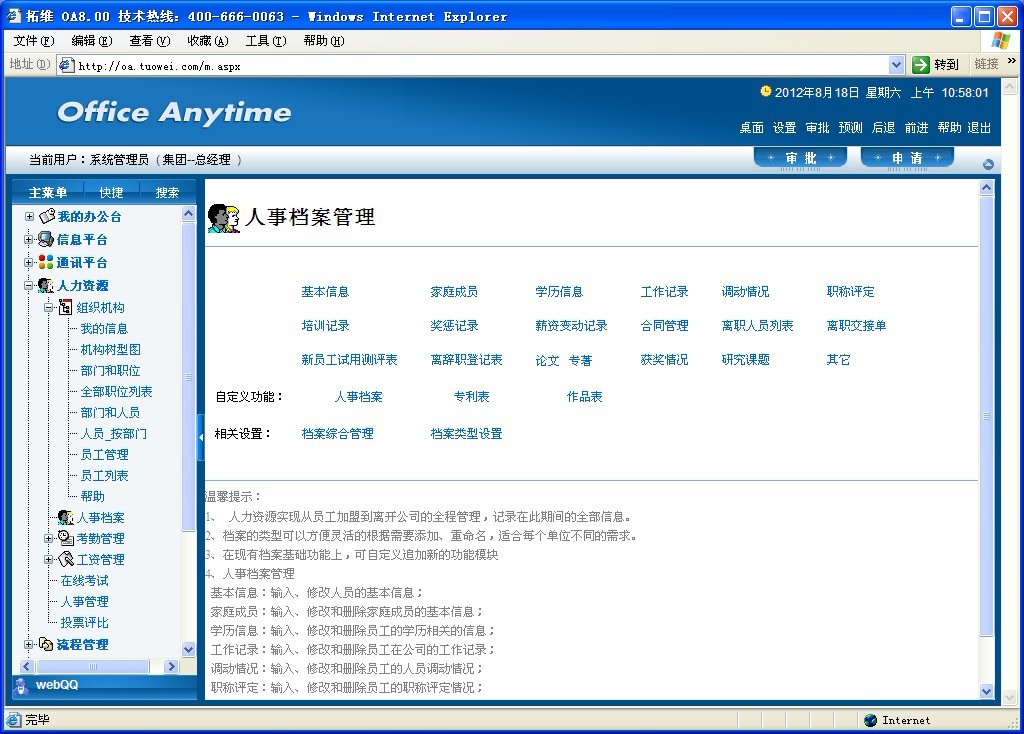The image size is (1024, 734).
Task: Click the 考勤管理 clock icon
Action: point(65,538)
